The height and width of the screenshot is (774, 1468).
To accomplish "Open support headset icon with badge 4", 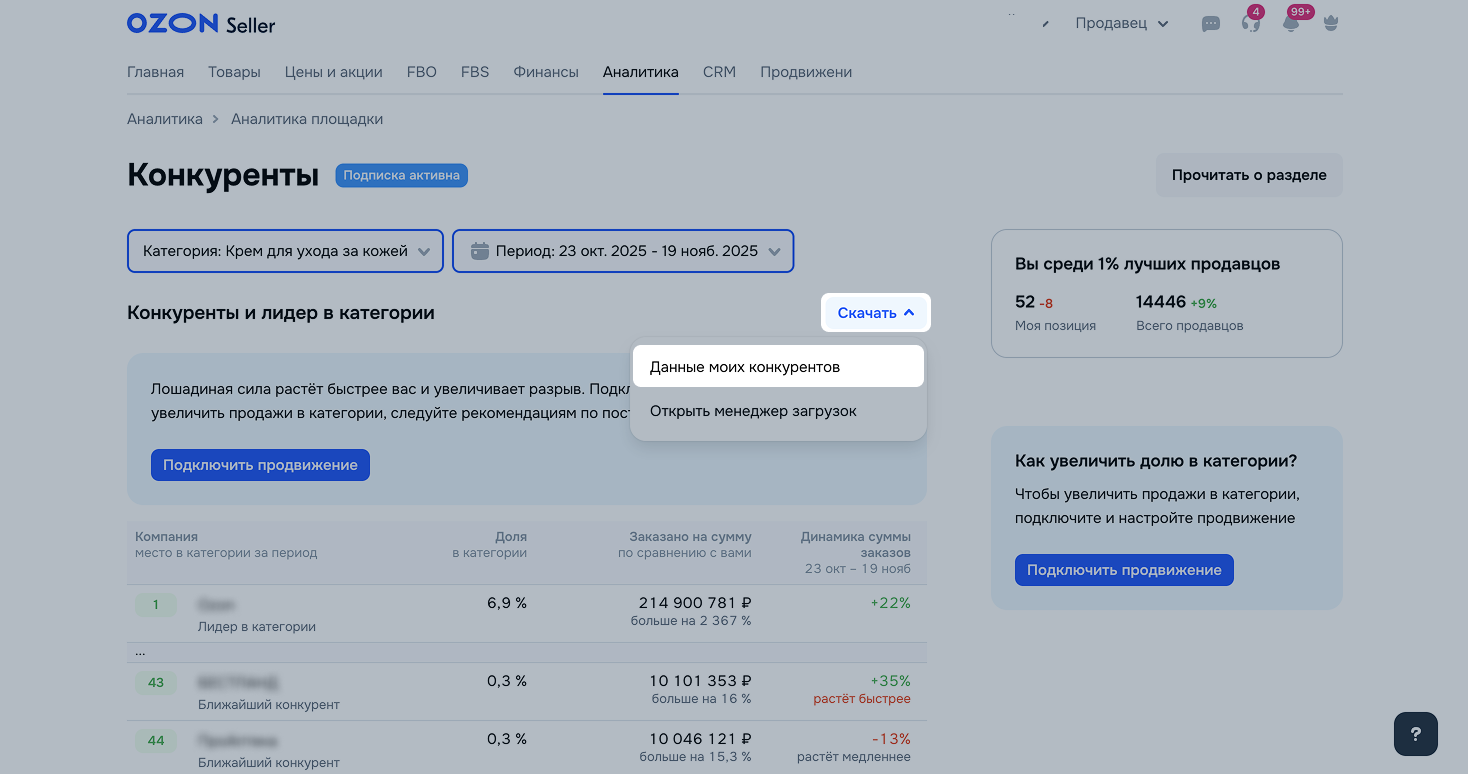I will [x=1250, y=24].
